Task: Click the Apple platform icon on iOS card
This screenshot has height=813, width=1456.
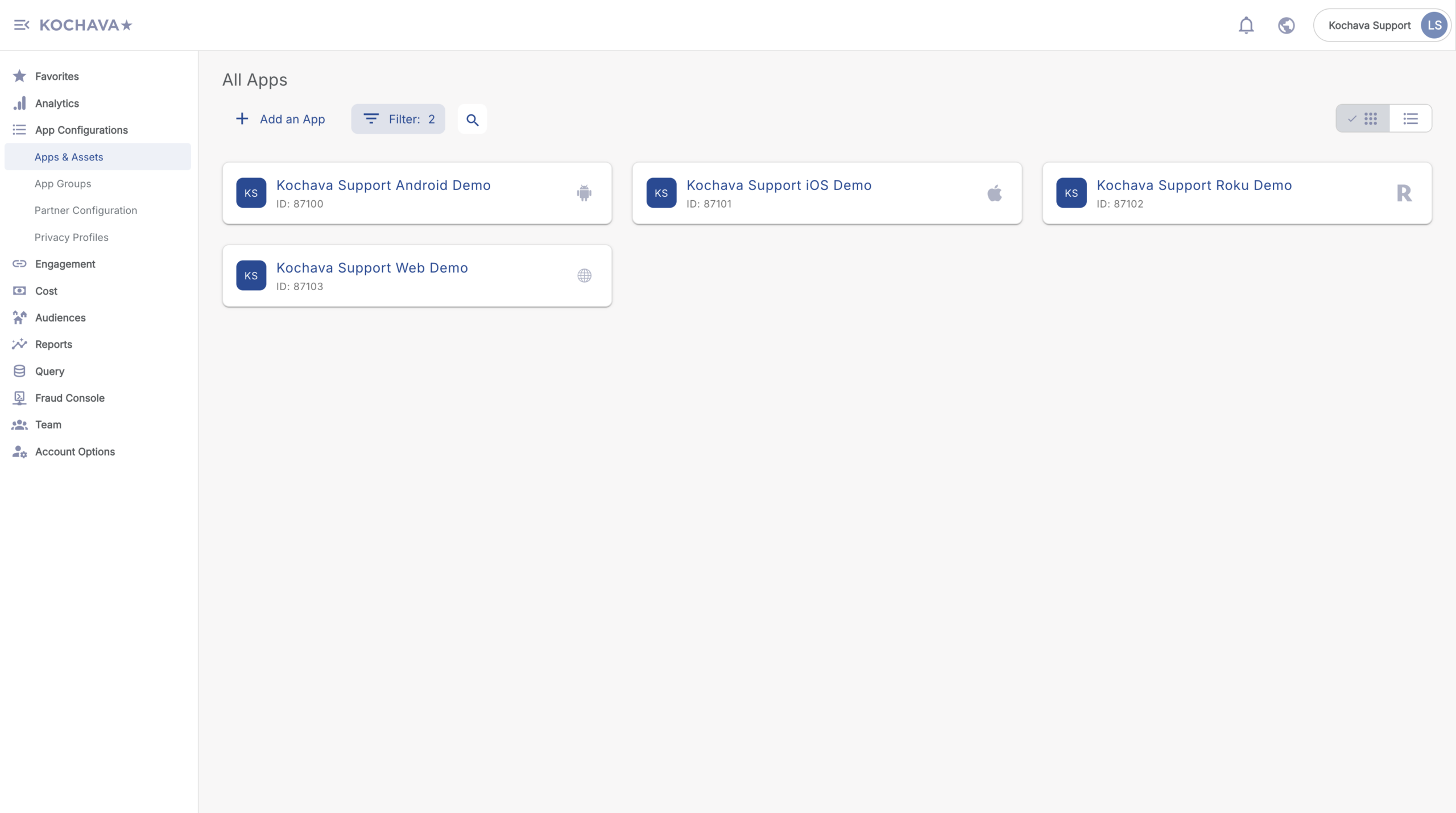Action: coord(994,193)
